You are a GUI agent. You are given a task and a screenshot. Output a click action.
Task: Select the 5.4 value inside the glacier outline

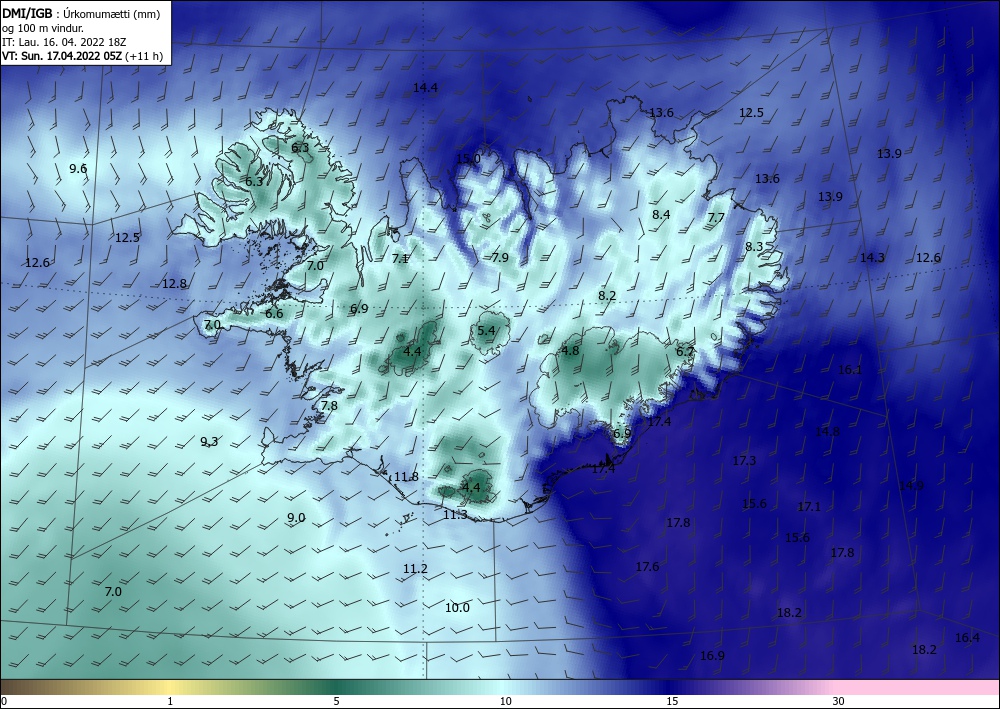coord(486,330)
